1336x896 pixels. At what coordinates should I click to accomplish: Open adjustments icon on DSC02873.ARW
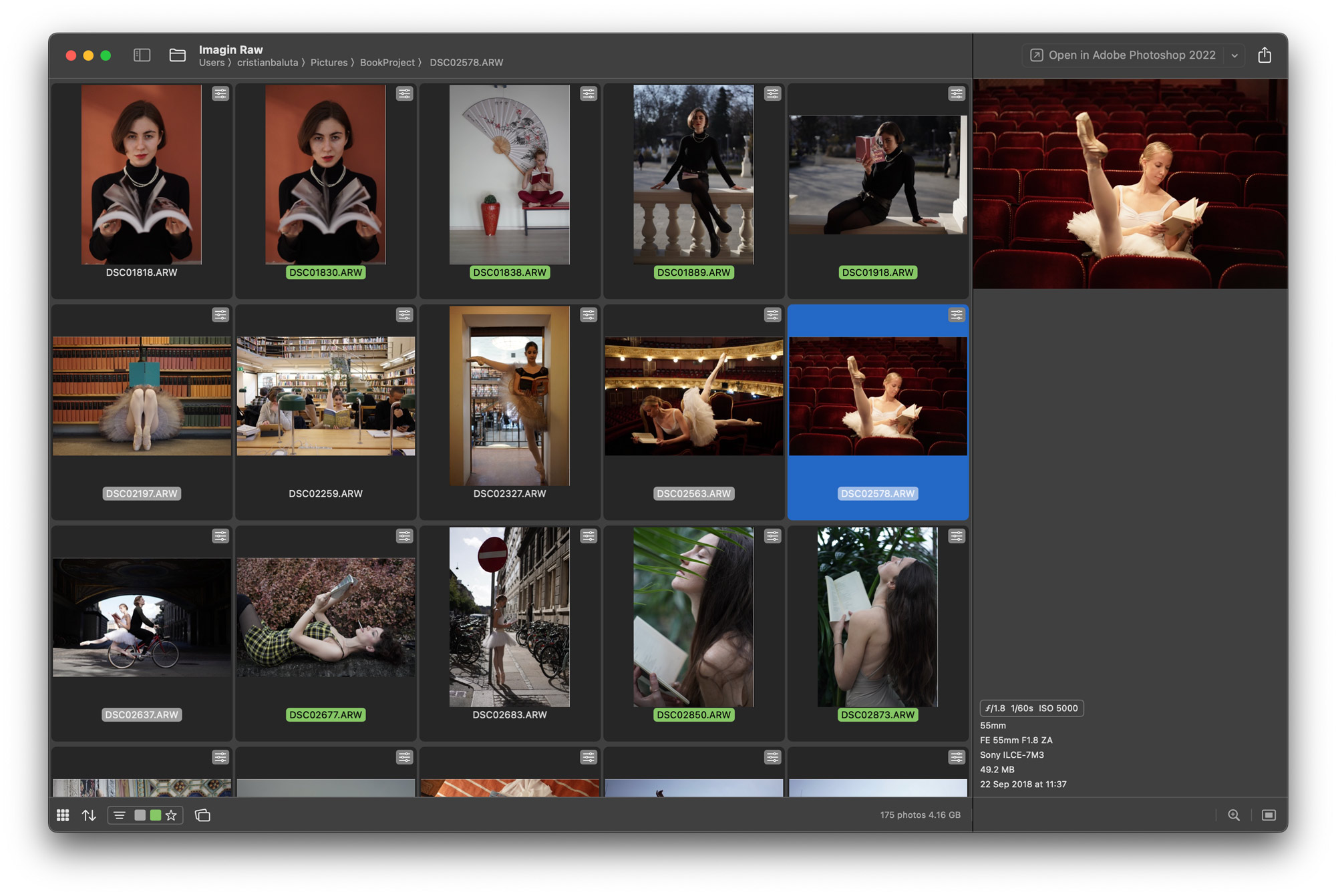tap(957, 535)
